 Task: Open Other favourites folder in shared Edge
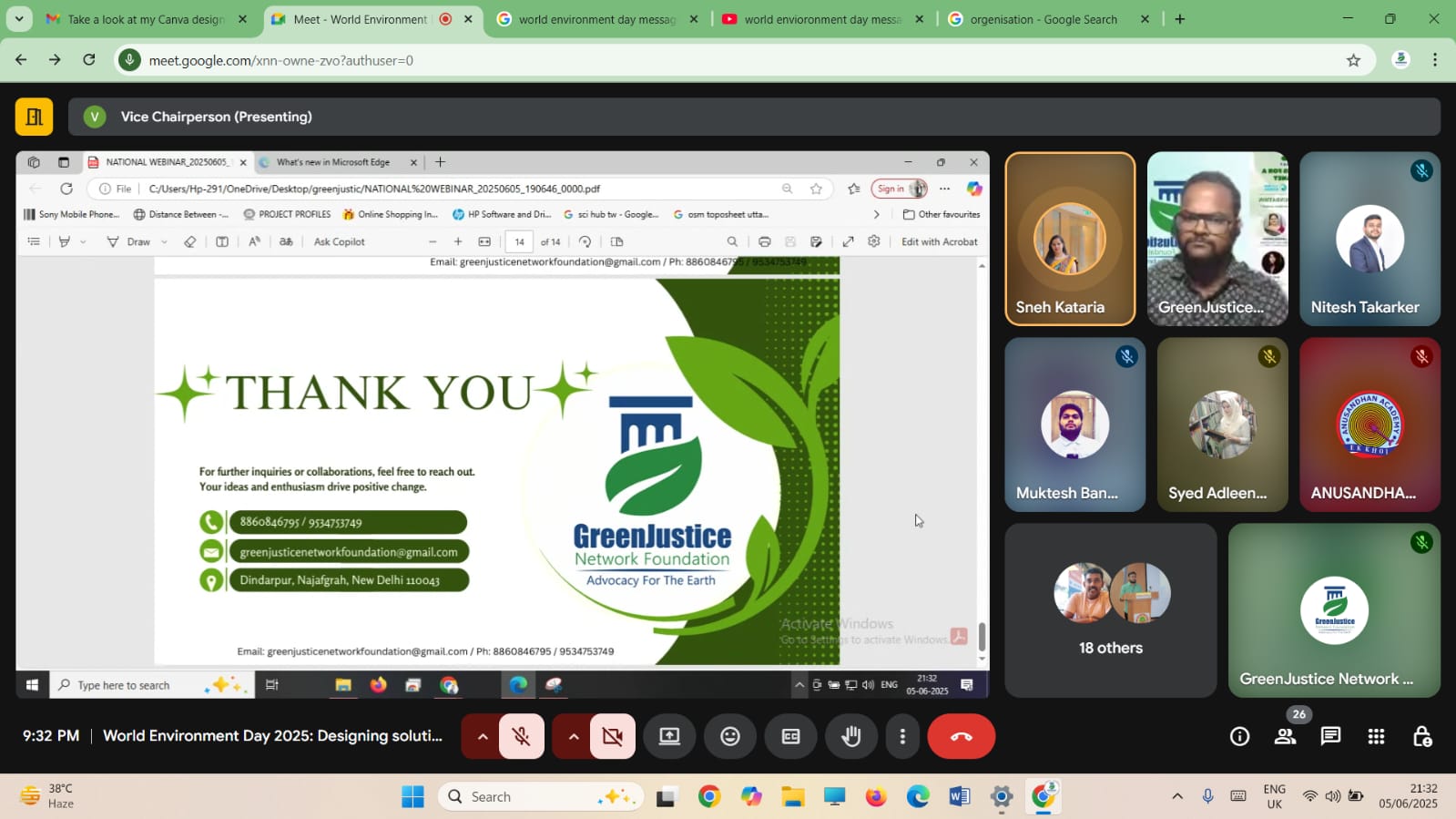point(942,214)
